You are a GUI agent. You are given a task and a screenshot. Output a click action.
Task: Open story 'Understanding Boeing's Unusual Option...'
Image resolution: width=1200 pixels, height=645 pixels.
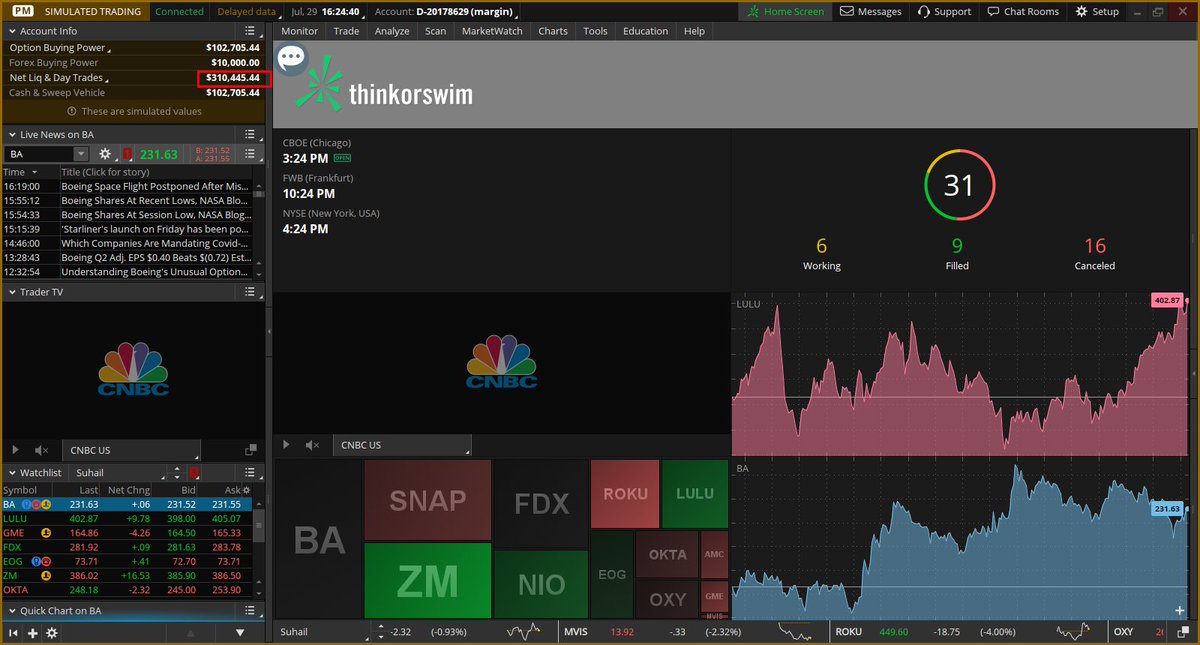click(153, 271)
